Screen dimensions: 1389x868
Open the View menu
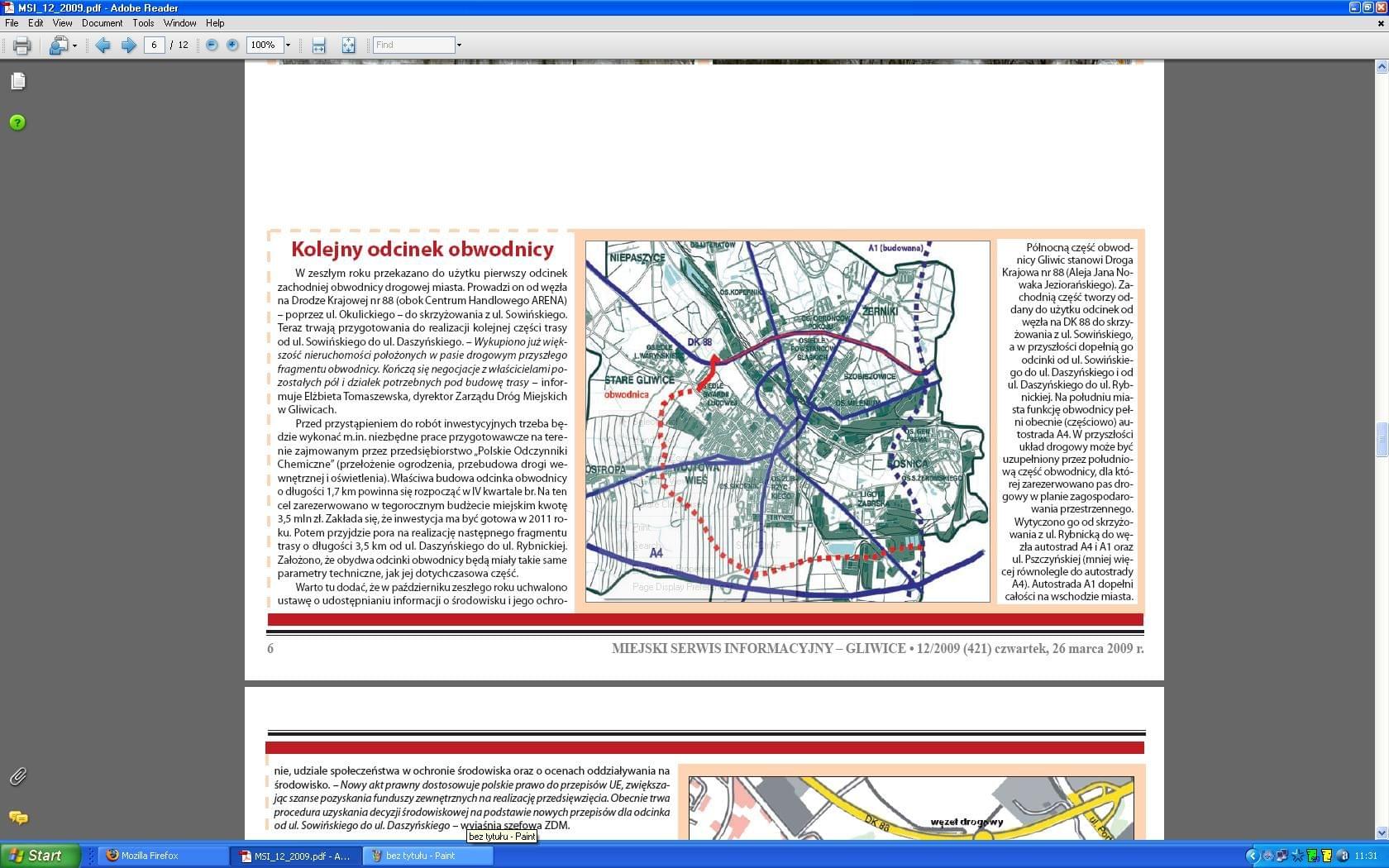coord(62,23)
